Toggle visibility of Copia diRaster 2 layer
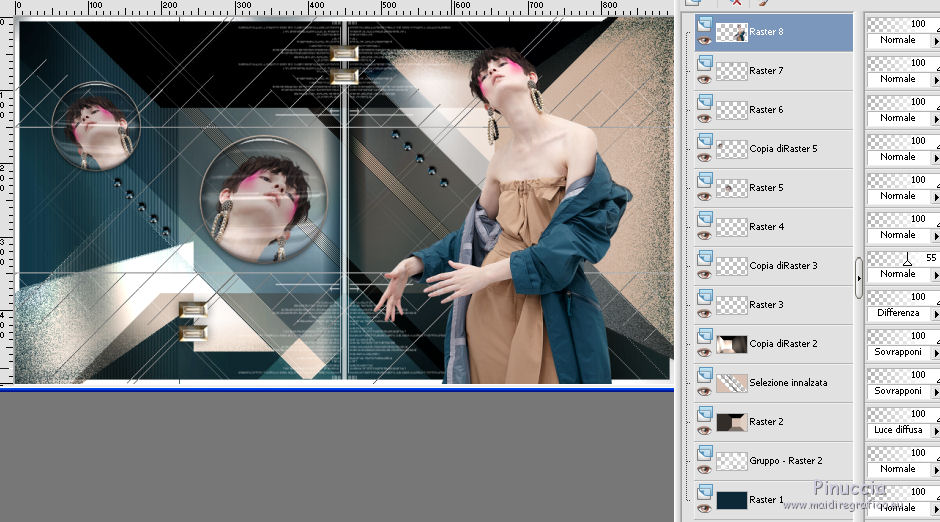Viewport: 940px width, 522px height. (x=704, y=351)
